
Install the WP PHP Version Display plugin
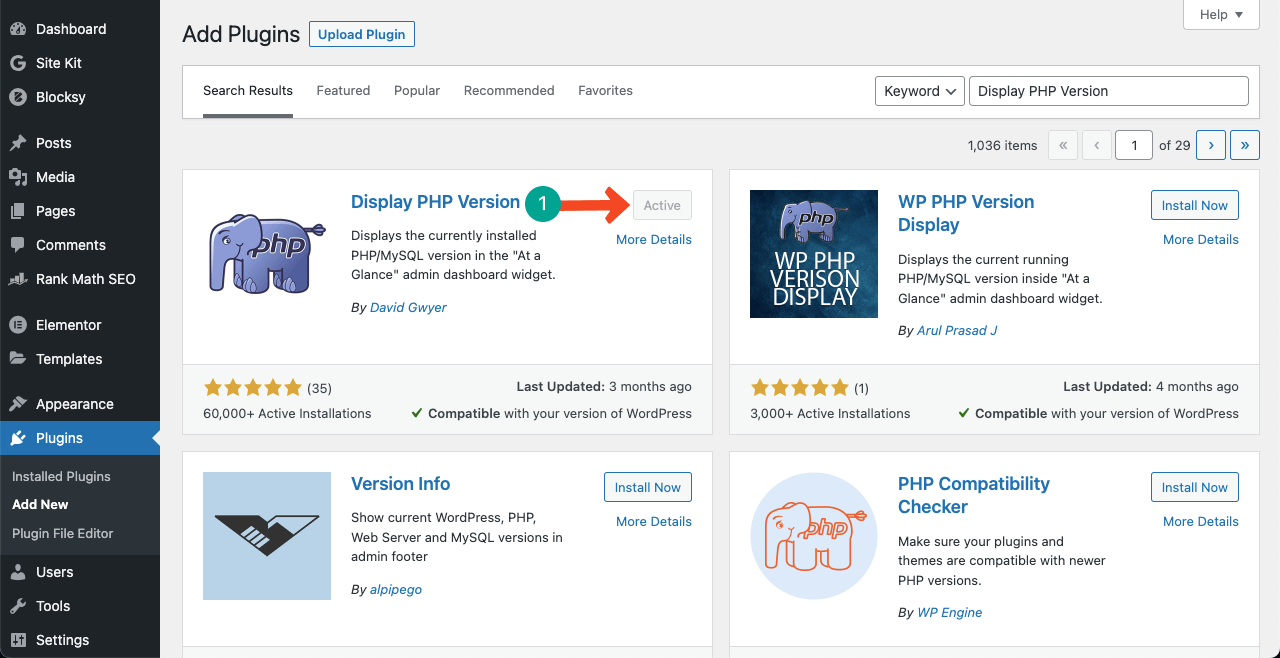click(1194, 205)
